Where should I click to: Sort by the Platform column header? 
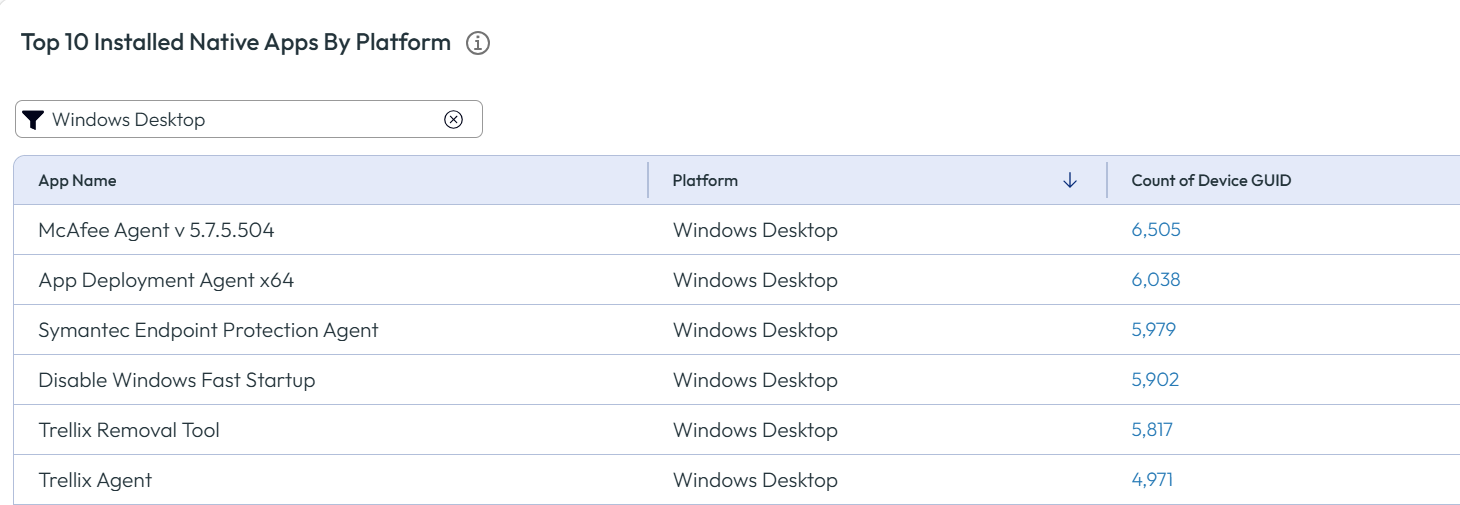tap(705, 181)
